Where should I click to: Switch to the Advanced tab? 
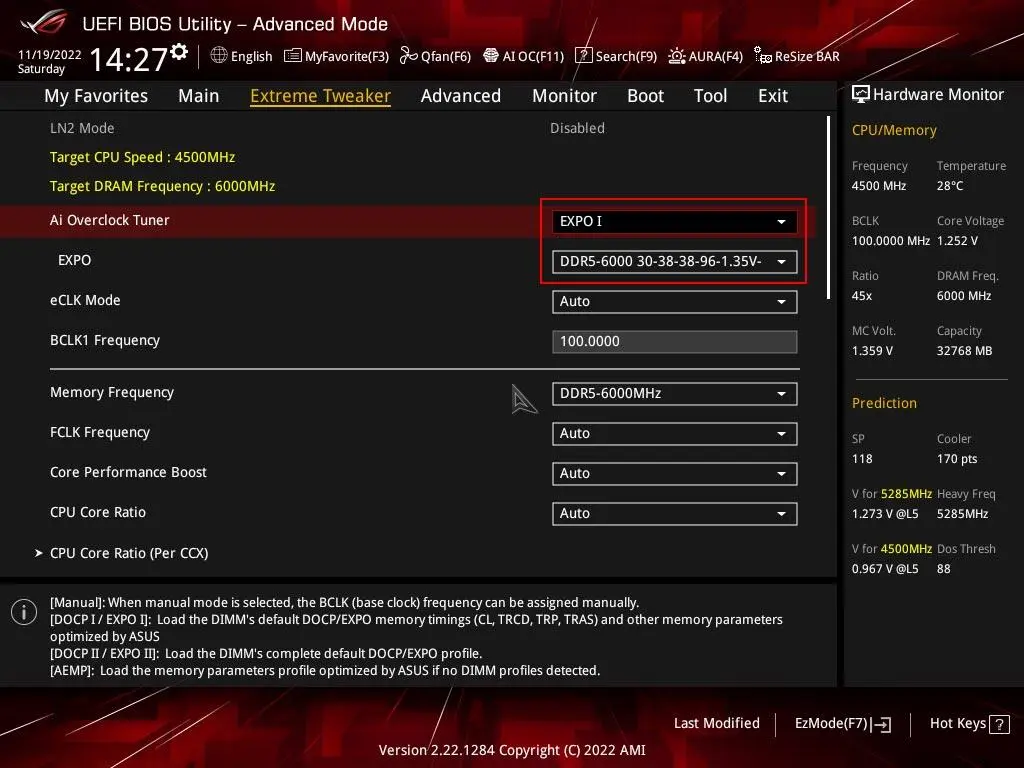coord(460,95)
